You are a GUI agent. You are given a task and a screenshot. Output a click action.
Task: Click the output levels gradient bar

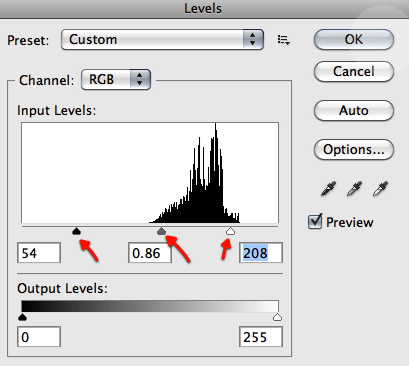150,306
